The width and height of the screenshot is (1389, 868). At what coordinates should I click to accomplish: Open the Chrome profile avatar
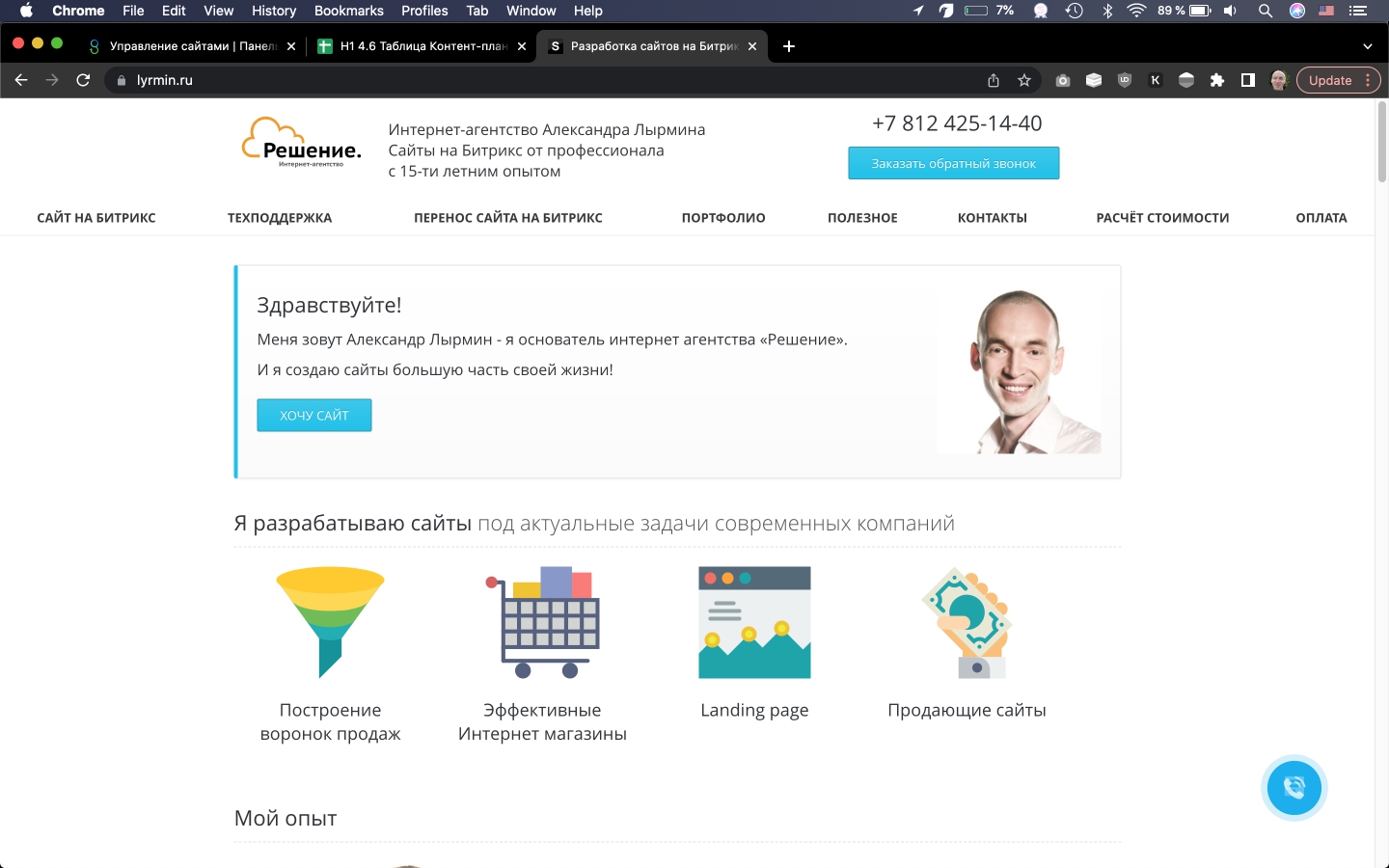tap(1279, 80)
